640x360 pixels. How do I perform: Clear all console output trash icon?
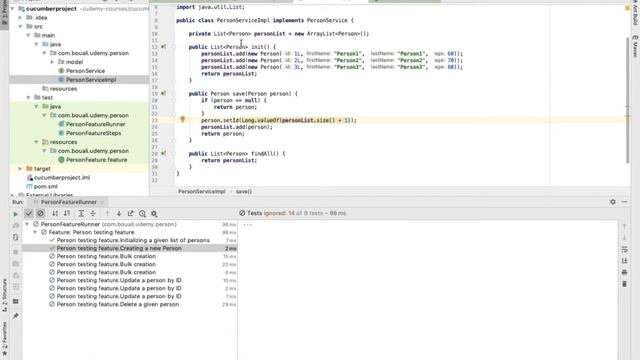(624, 284)
